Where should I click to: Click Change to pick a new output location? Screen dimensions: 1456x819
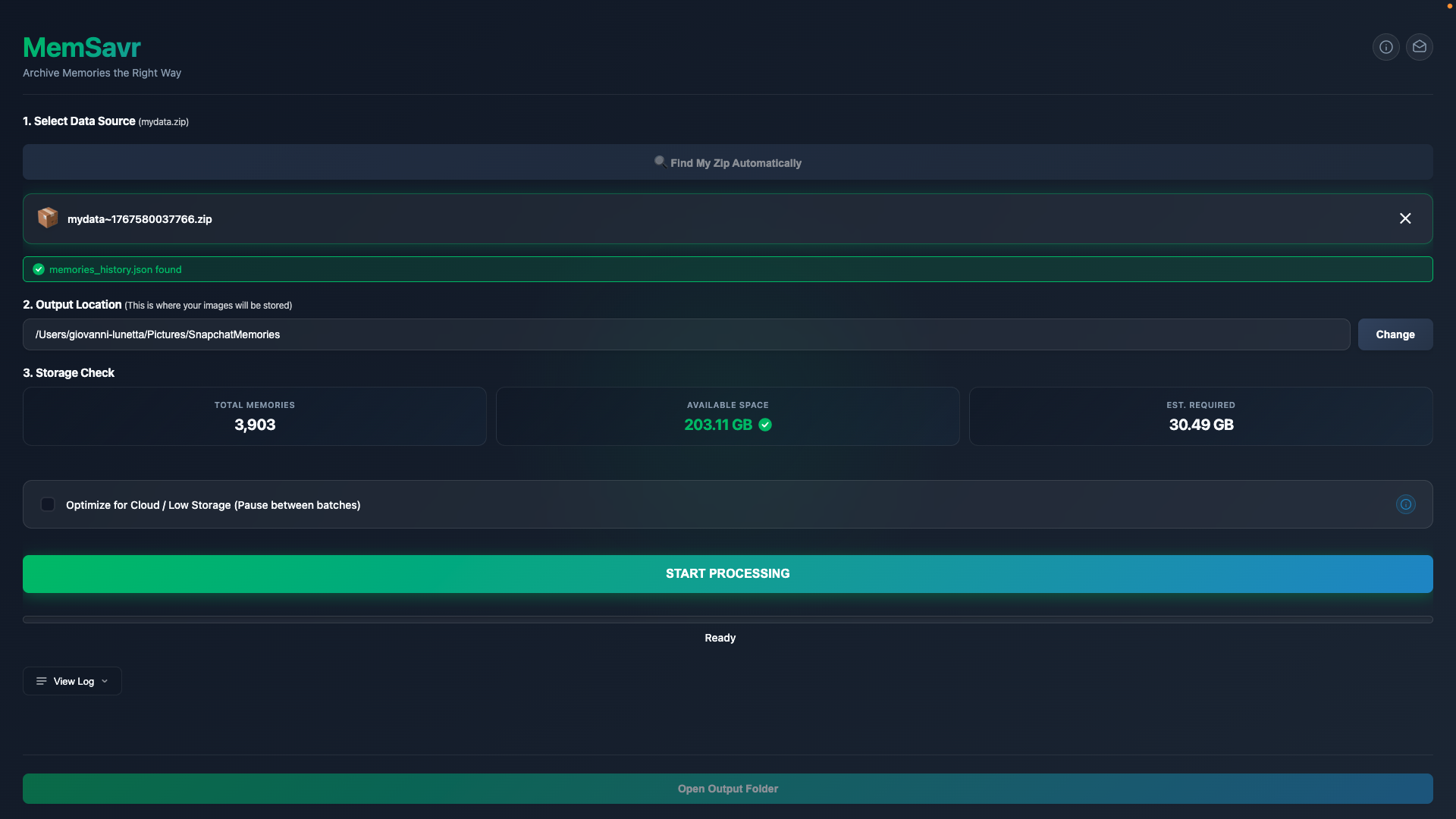(1396, 334)
